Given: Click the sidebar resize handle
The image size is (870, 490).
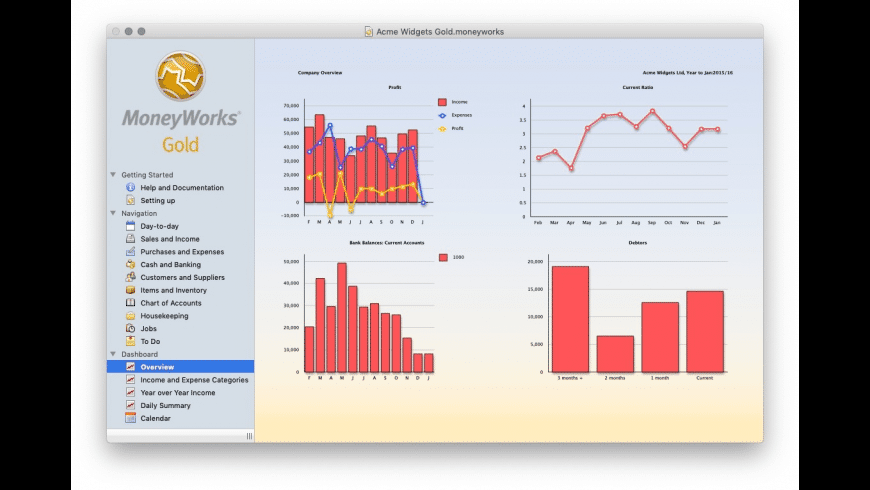Looking at the screenshot, I should [x=249, y=436].
